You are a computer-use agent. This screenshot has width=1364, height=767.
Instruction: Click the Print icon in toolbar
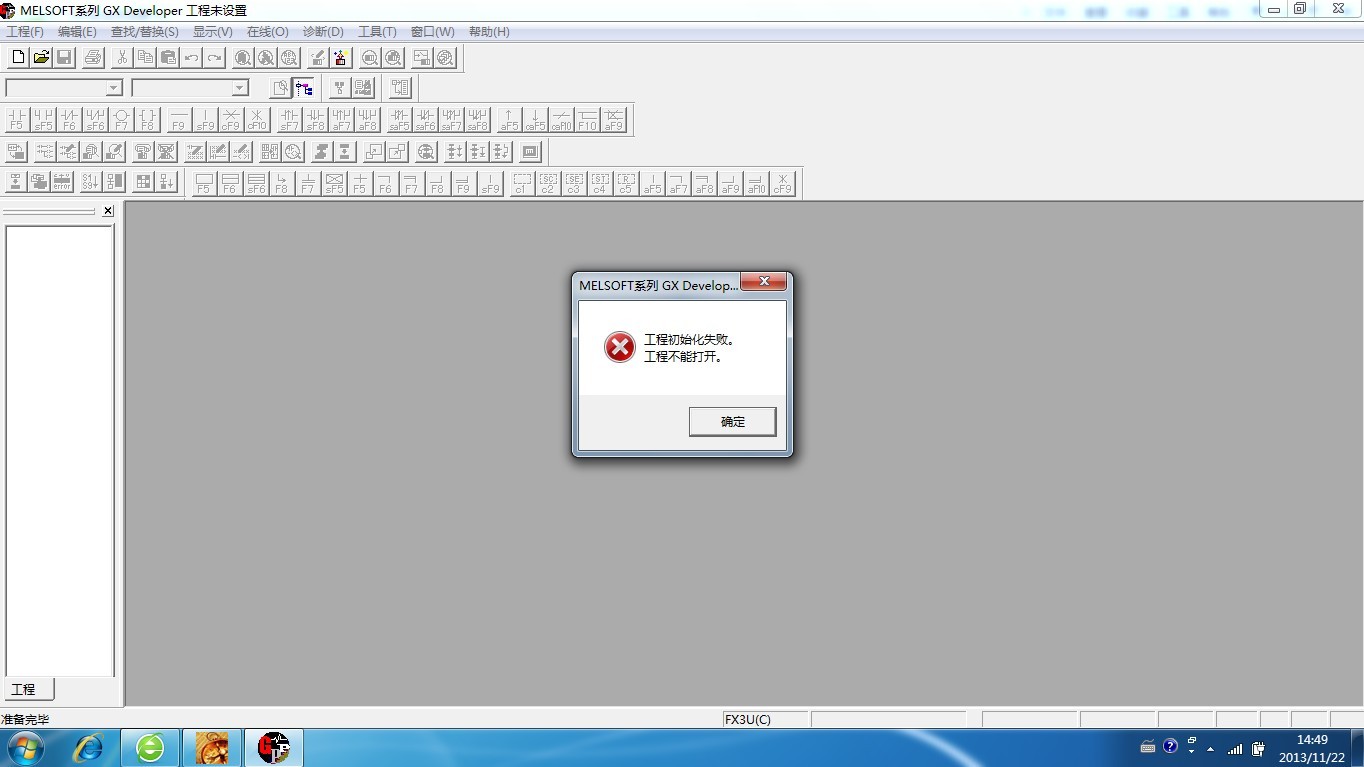93,58
